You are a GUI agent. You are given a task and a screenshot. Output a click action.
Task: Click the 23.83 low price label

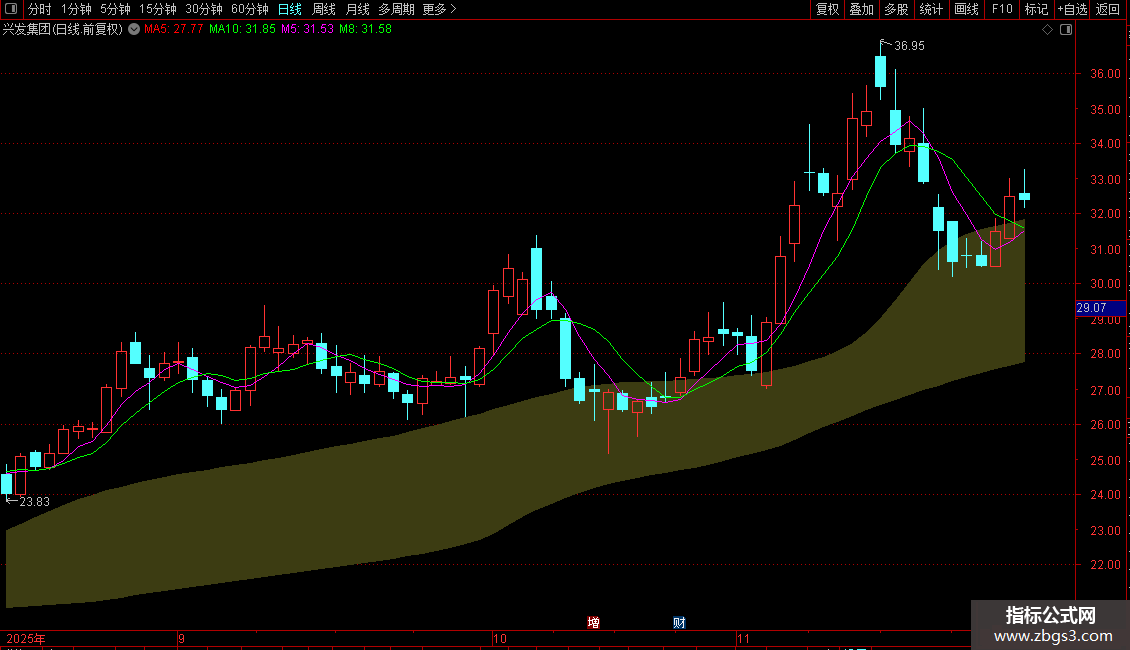coord(34,502)
